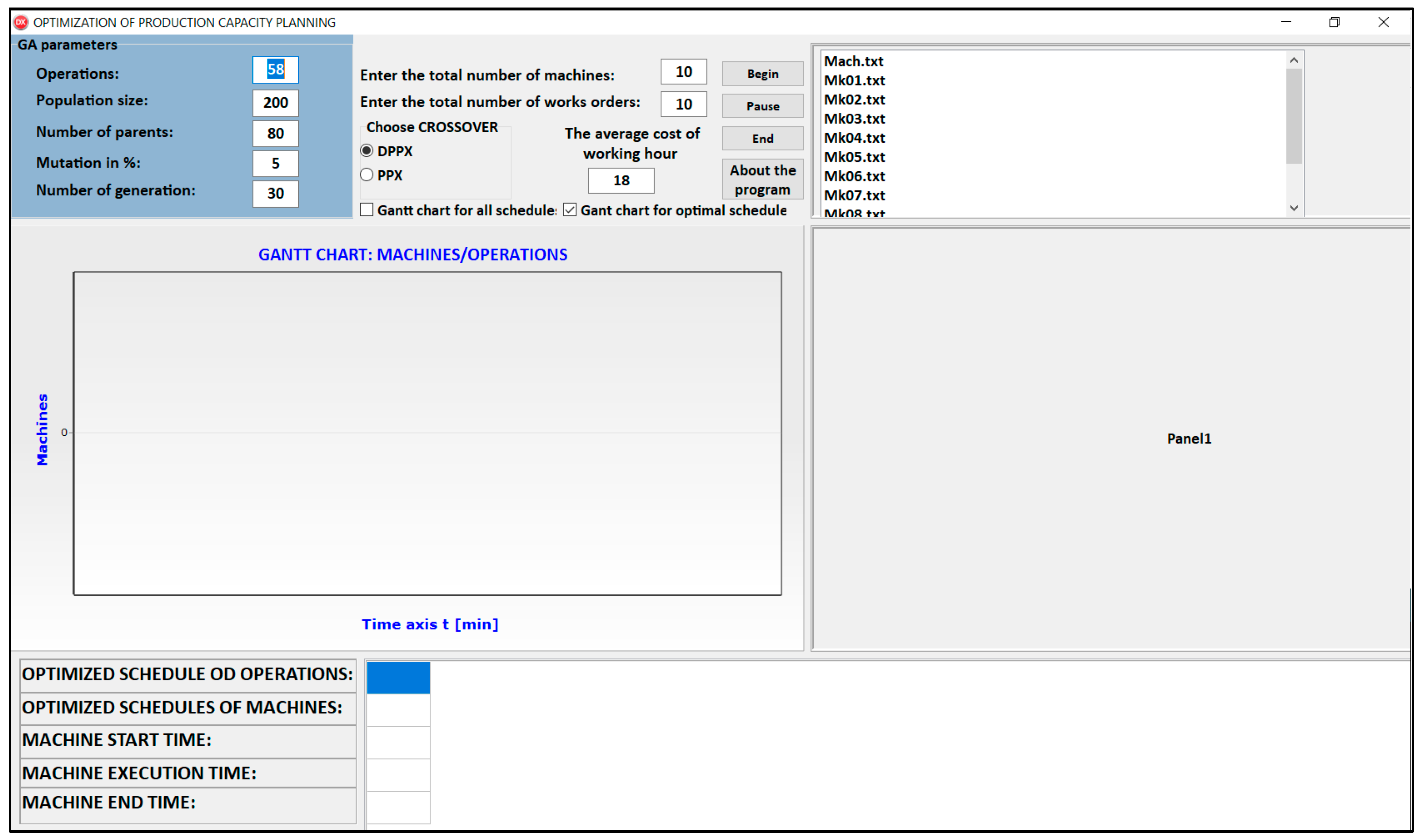Select the Mk05.txt file
Image resolution: width=1421 pixels, height=840 pixels.
855,157
